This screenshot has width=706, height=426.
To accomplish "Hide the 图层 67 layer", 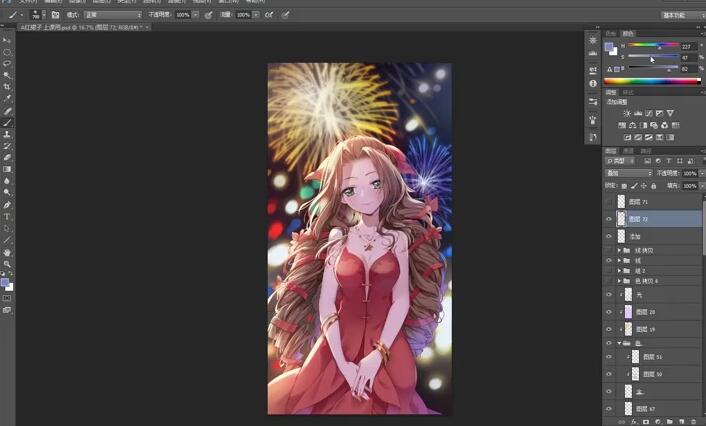I will [609, 409].
